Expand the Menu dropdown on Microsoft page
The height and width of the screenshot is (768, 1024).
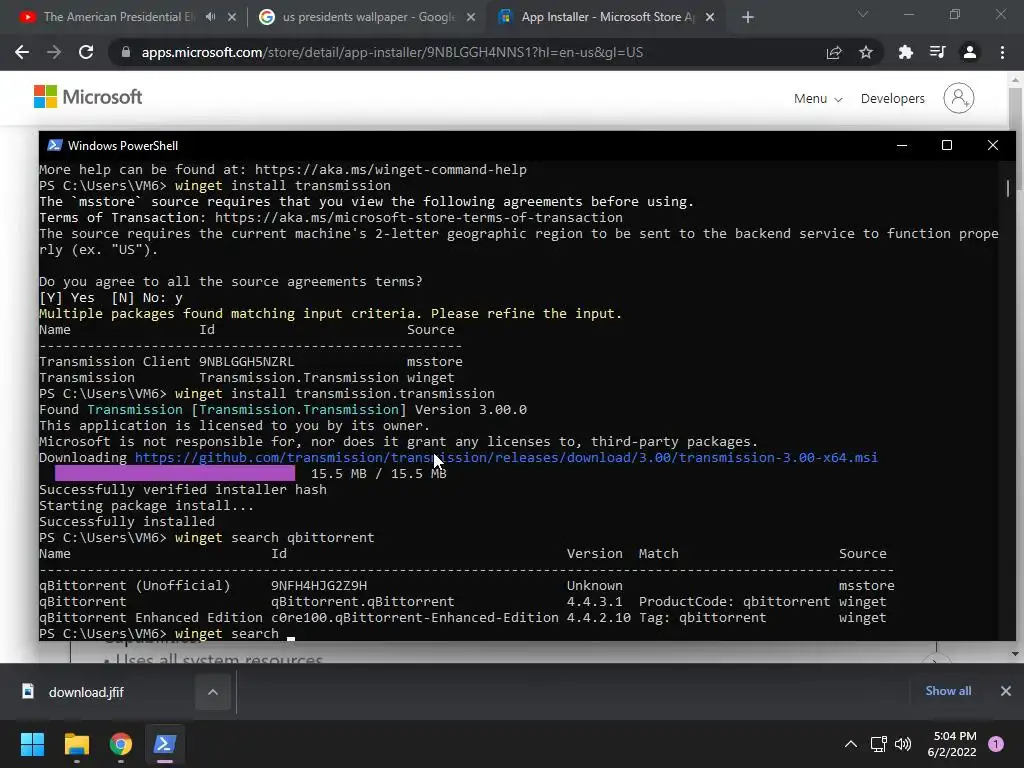pos(818,99)
